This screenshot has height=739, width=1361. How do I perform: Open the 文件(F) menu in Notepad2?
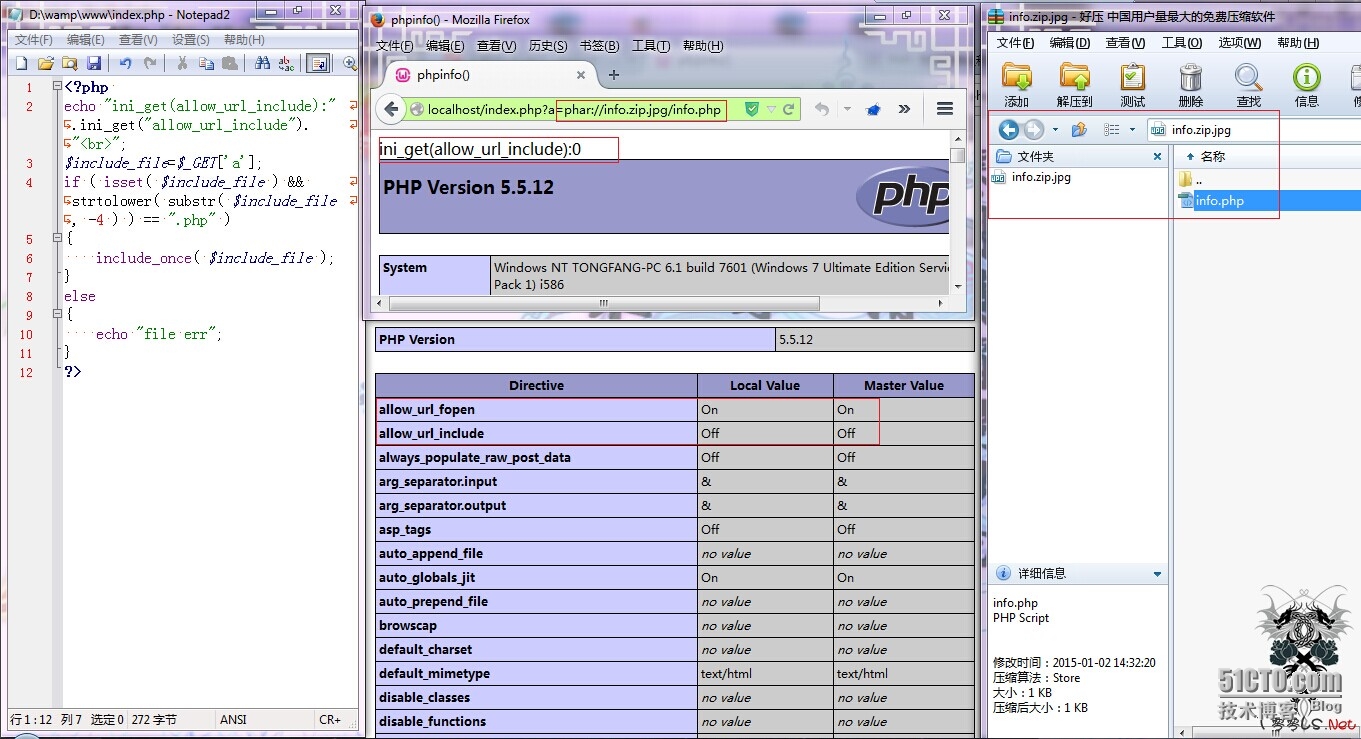coord(34,40)
